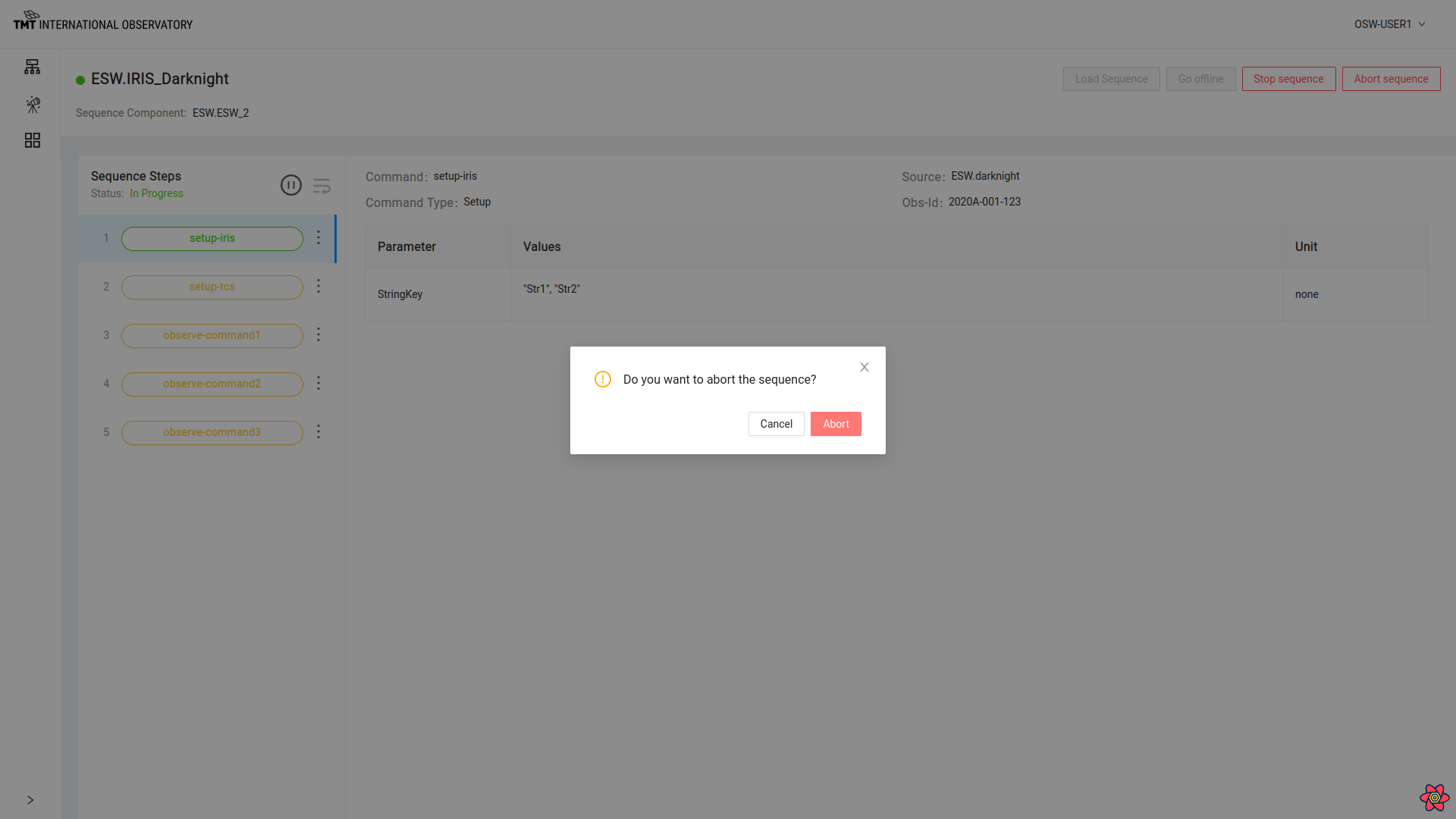Click the step-through sequence icon

322,186
